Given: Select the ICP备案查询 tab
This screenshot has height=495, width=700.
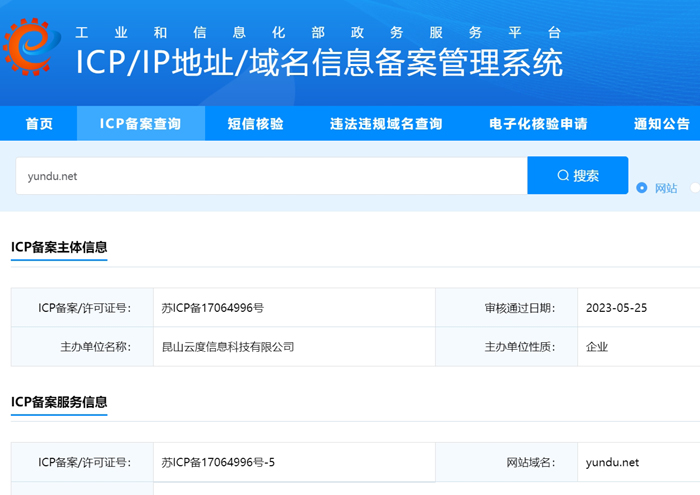Looking at the screenshot, I should (141, 124).
